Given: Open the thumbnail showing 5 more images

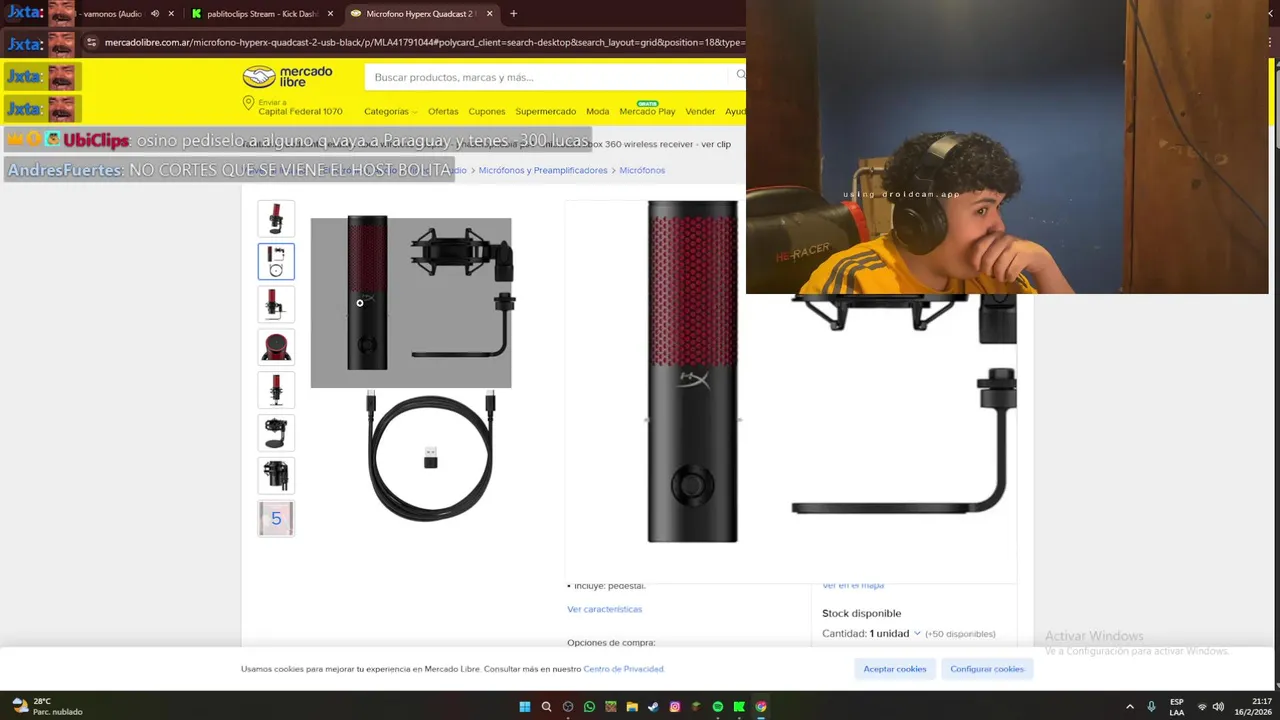Looking at the screenshot, I should 276,518.
